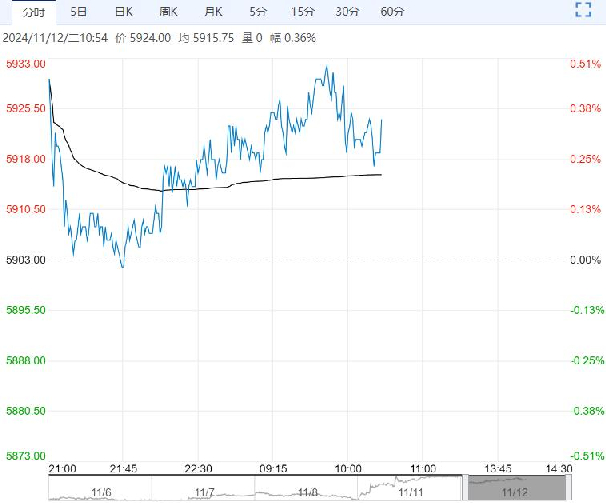
Task: Click the 5903.00 baseline price label
Action: point(26,260)
